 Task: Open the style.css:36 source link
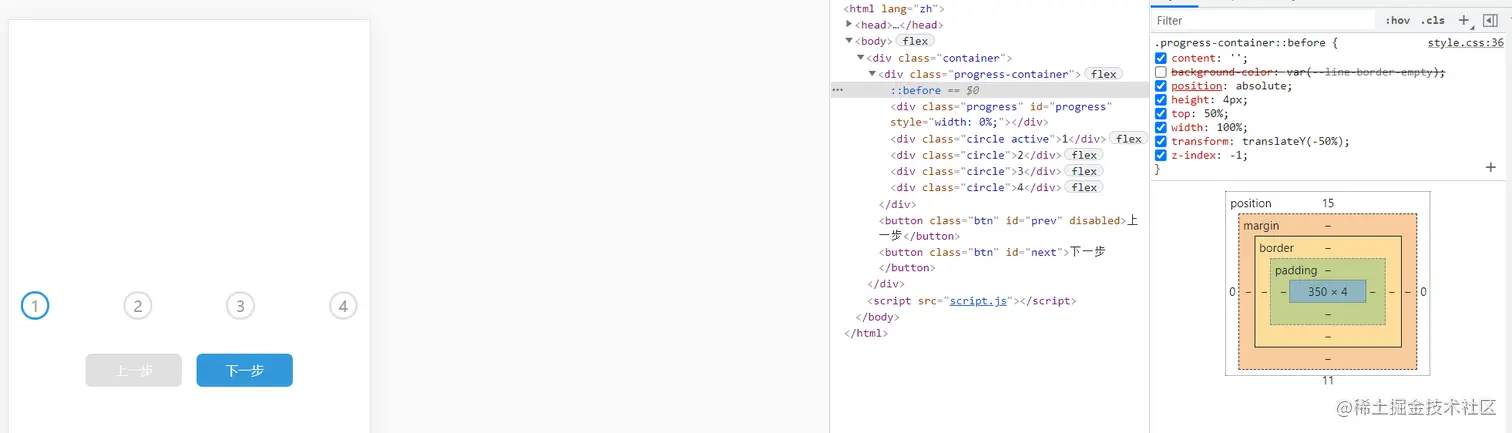[x=1465, y=43]
